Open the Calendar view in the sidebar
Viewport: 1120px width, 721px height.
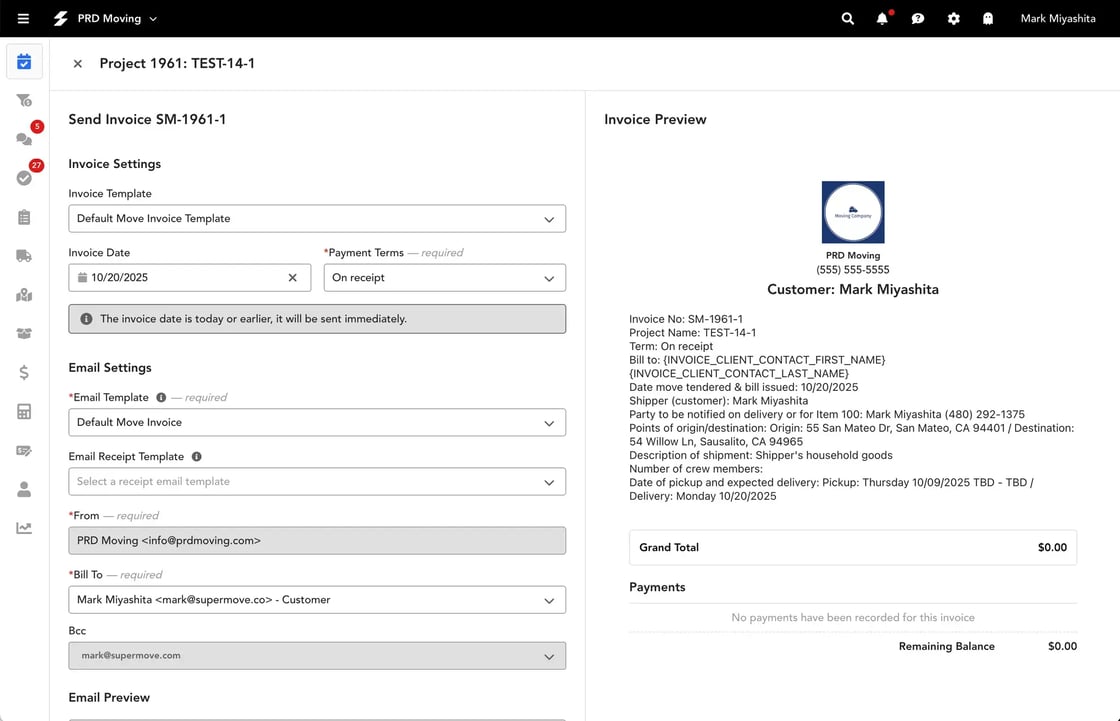coord(24,61)
